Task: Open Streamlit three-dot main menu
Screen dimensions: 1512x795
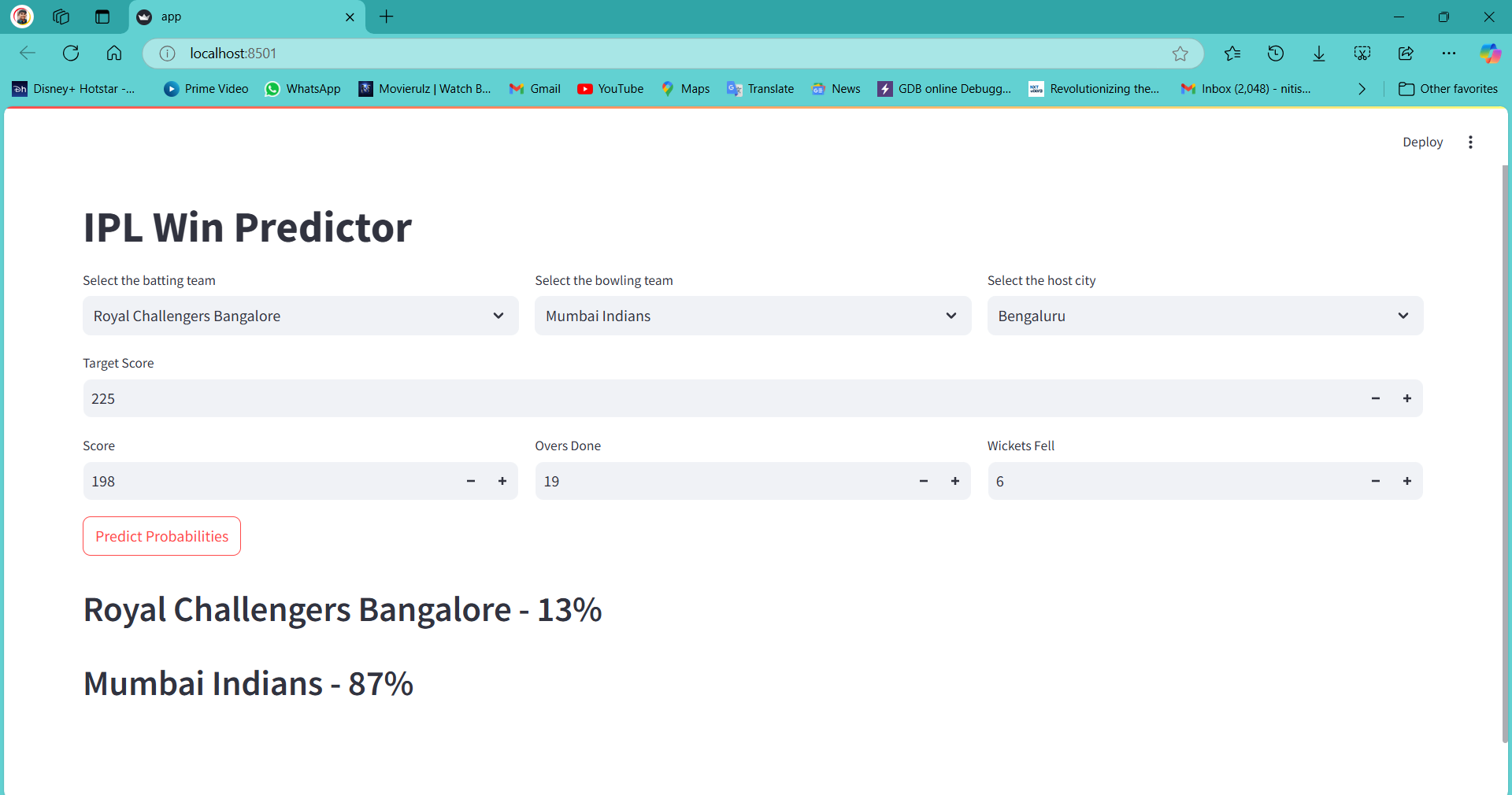Action: point(1470,142)
